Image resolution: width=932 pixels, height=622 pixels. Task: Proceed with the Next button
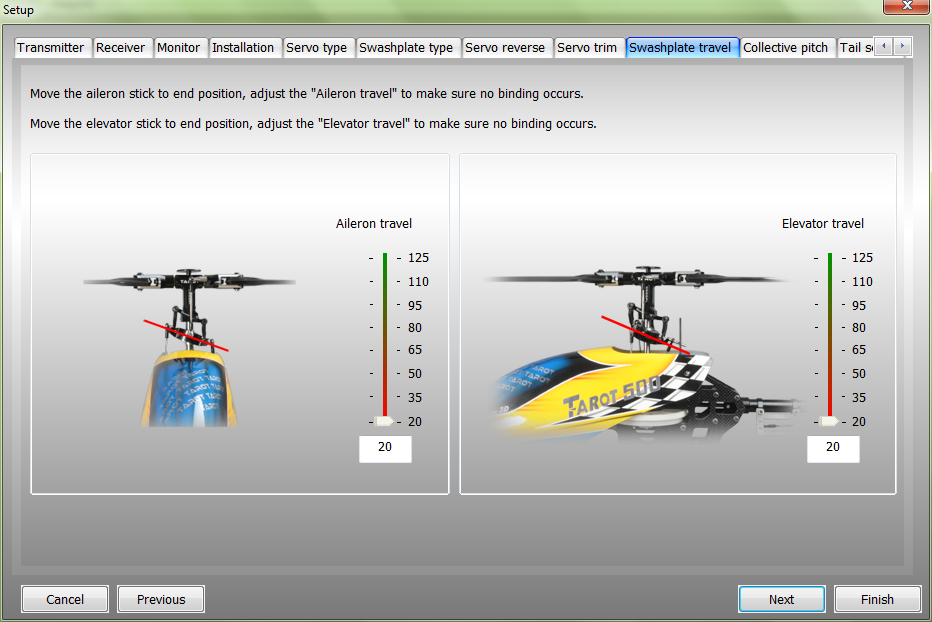click(781, 599)
